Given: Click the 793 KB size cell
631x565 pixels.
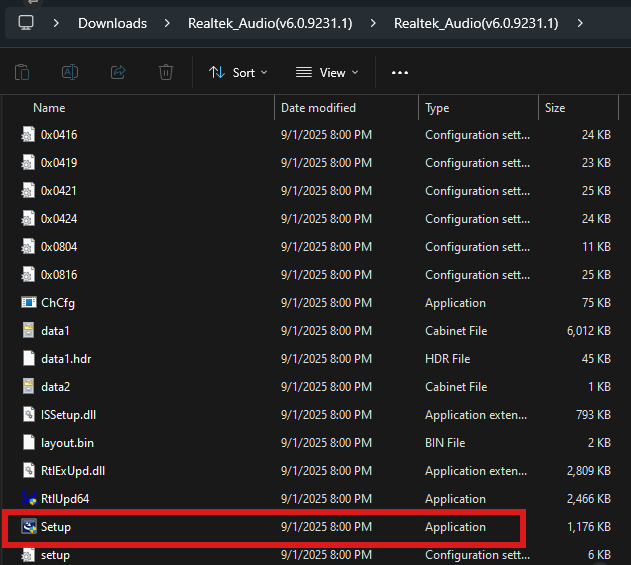Looking at the screenshot, I should pyautogui.click(x=594, y=414).
